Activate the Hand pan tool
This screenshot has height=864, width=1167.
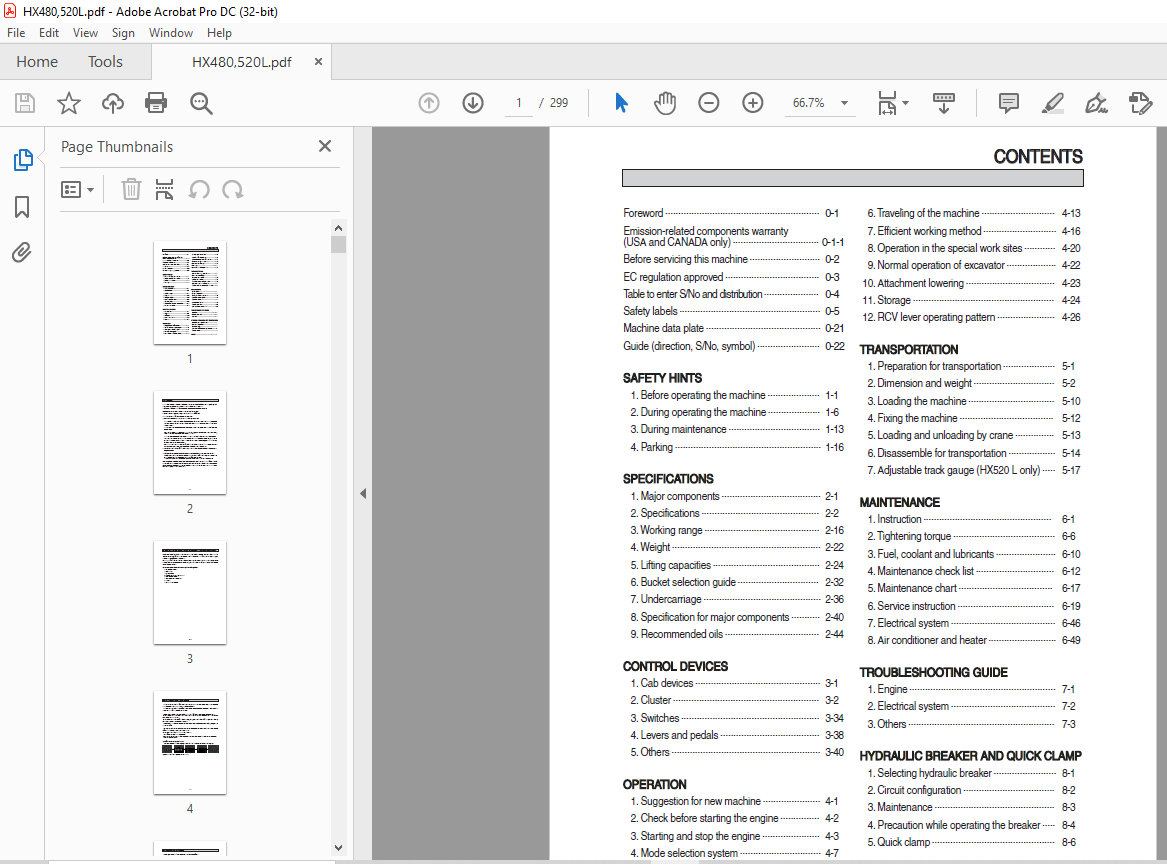coord(665,103)
